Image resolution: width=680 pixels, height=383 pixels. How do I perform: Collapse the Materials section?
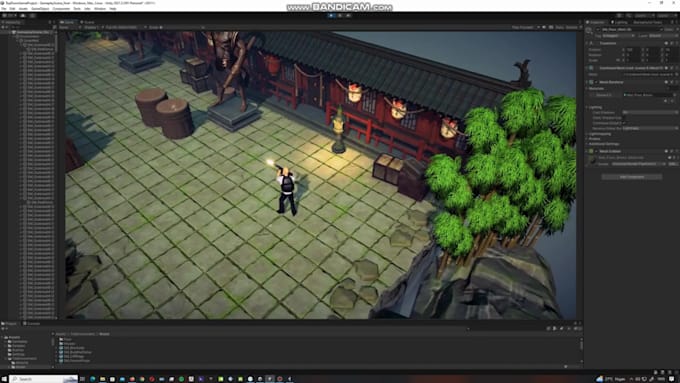pyautogui.click(x=586, y=88)
